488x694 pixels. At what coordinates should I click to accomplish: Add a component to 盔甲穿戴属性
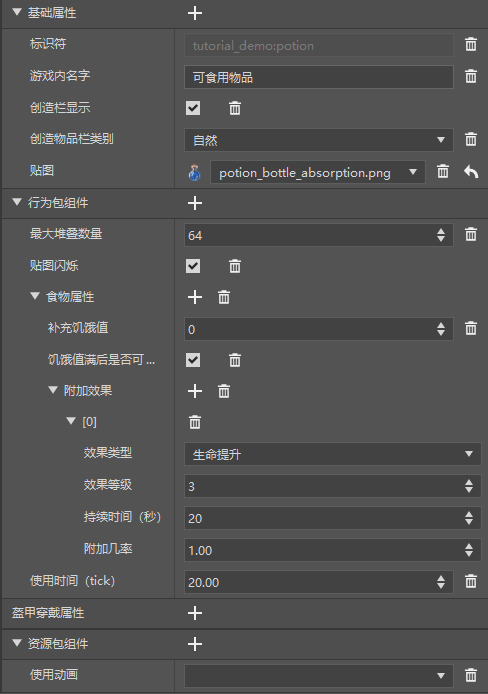[195, 613]
